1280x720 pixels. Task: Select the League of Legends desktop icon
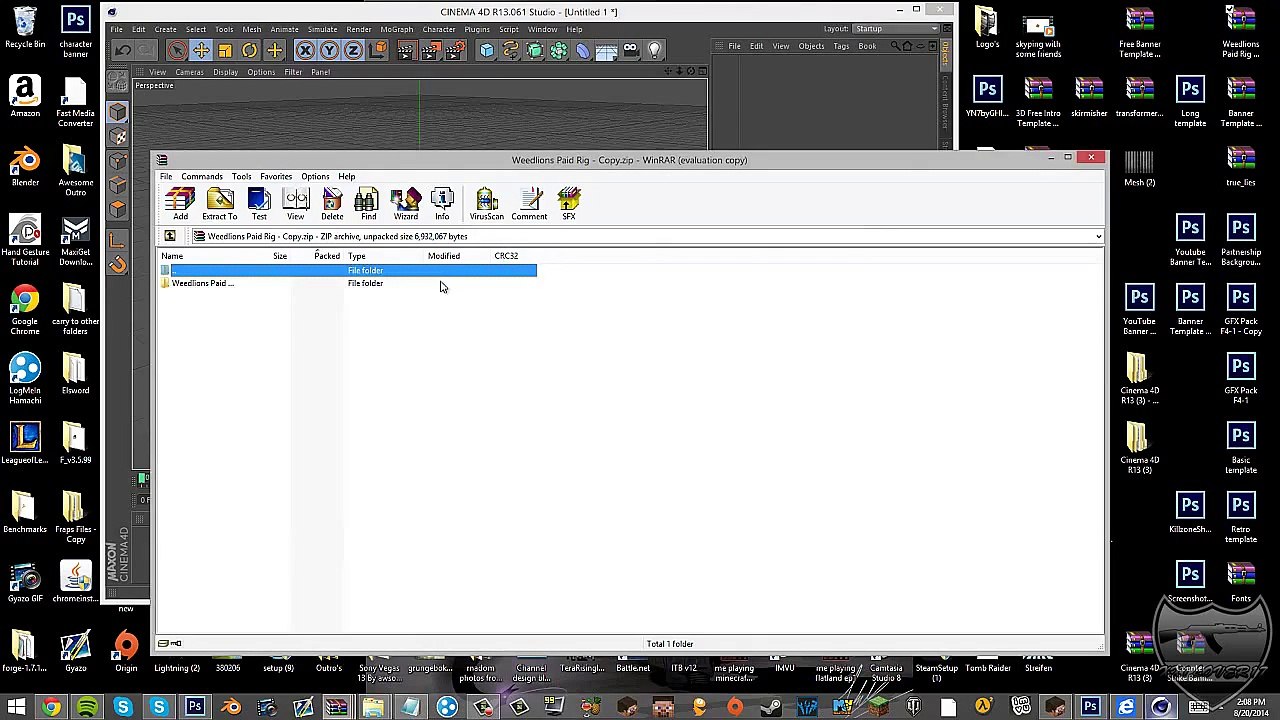[x=25, y=442]
